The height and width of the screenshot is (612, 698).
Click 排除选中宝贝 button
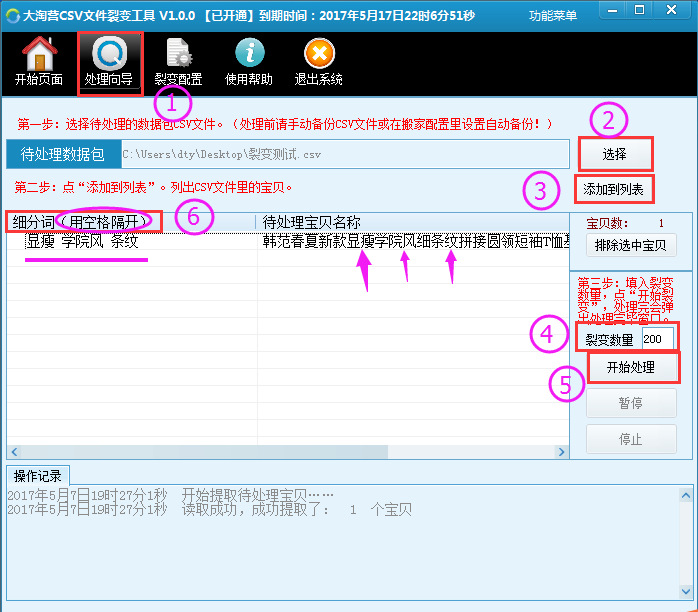click(631, 245)
